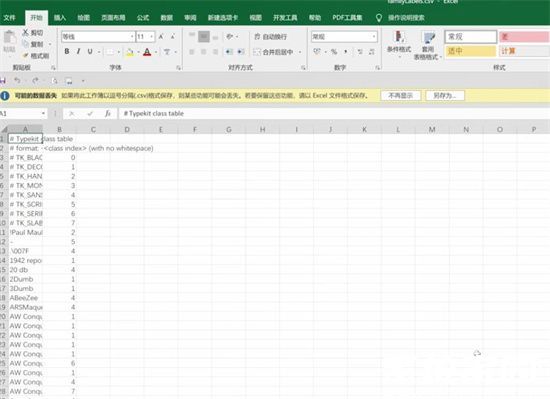Apply percent style format
The image size is (550, 399).
(334, 52)
